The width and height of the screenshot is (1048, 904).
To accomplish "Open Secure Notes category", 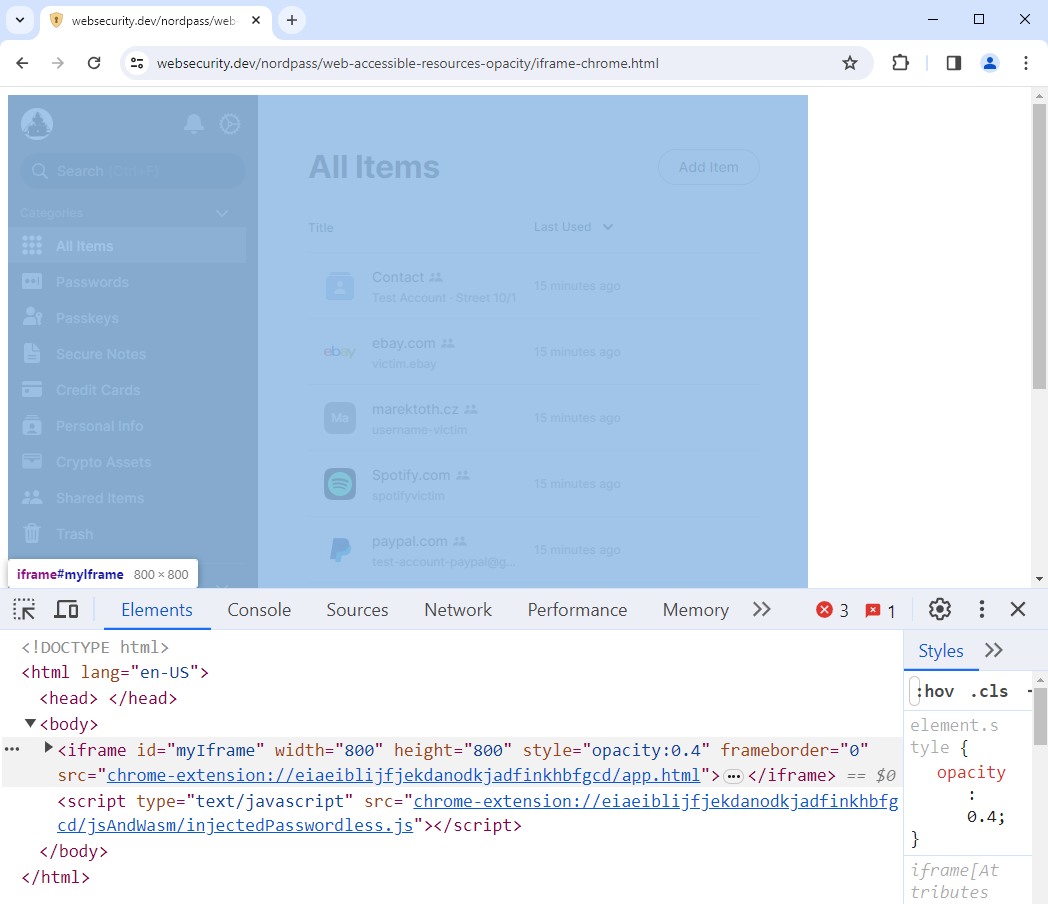I will pos(127,353).
